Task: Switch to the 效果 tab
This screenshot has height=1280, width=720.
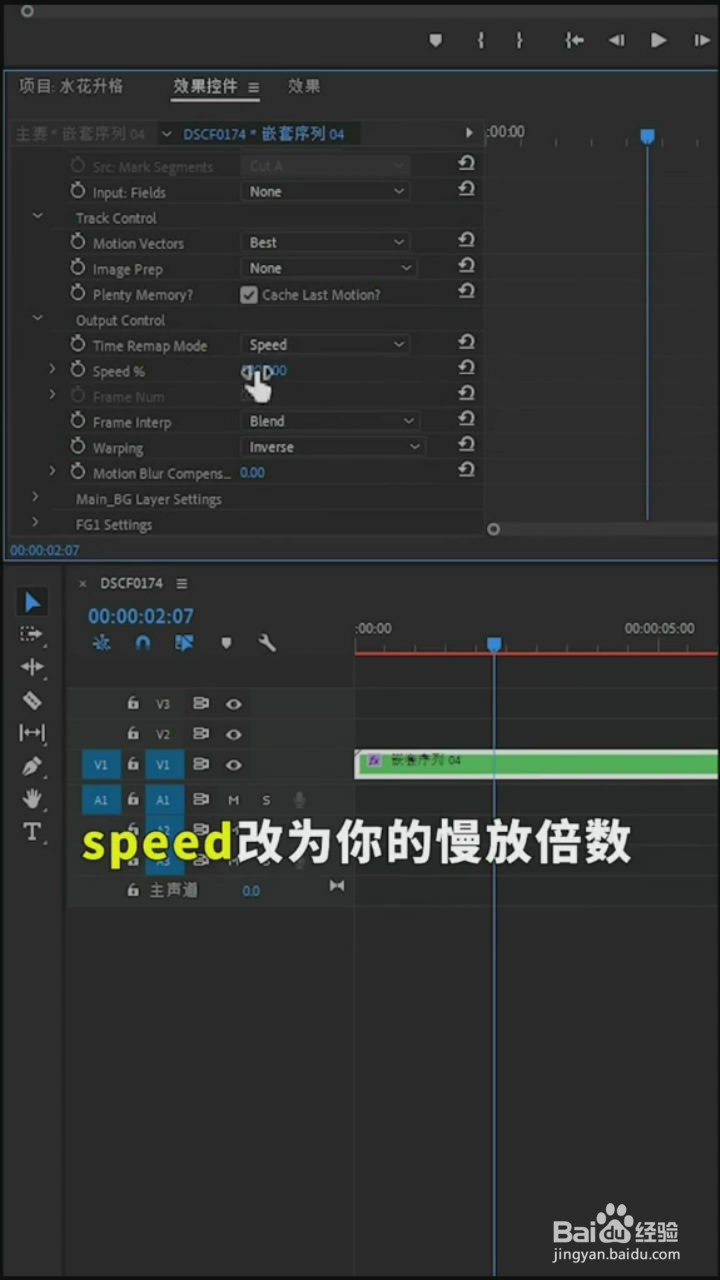Action: coord(304,86)
